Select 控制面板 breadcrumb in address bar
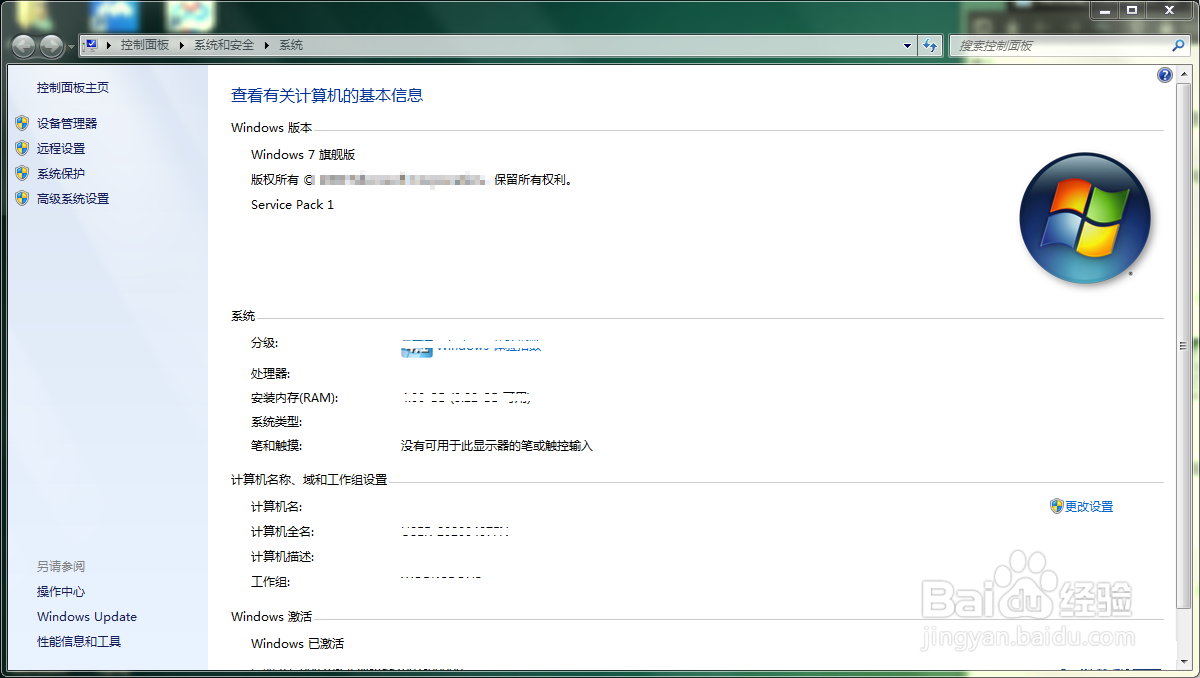Image resolution: width=1200 pixels, height=678 pixels. click(x=145, y=45)
